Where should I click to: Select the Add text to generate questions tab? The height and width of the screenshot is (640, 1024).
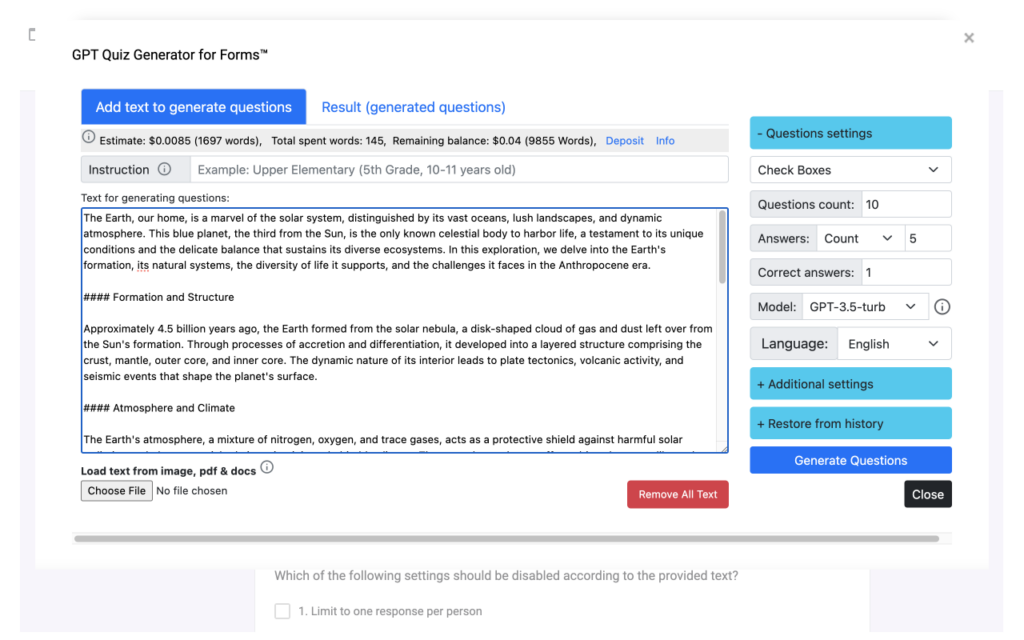click(193, 106)
